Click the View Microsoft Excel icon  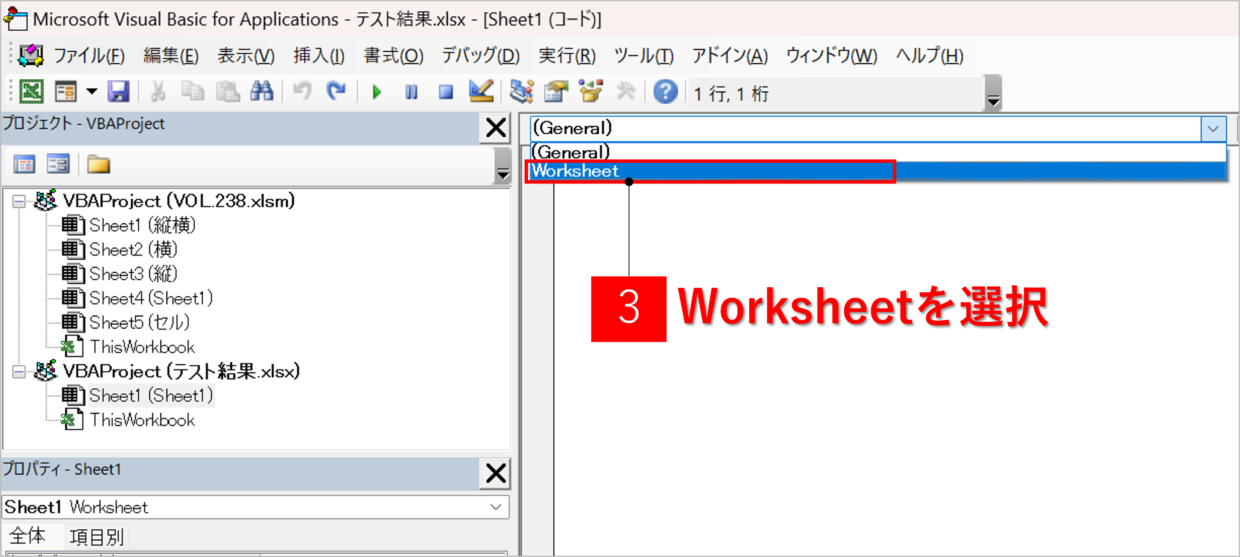(32, 92)
